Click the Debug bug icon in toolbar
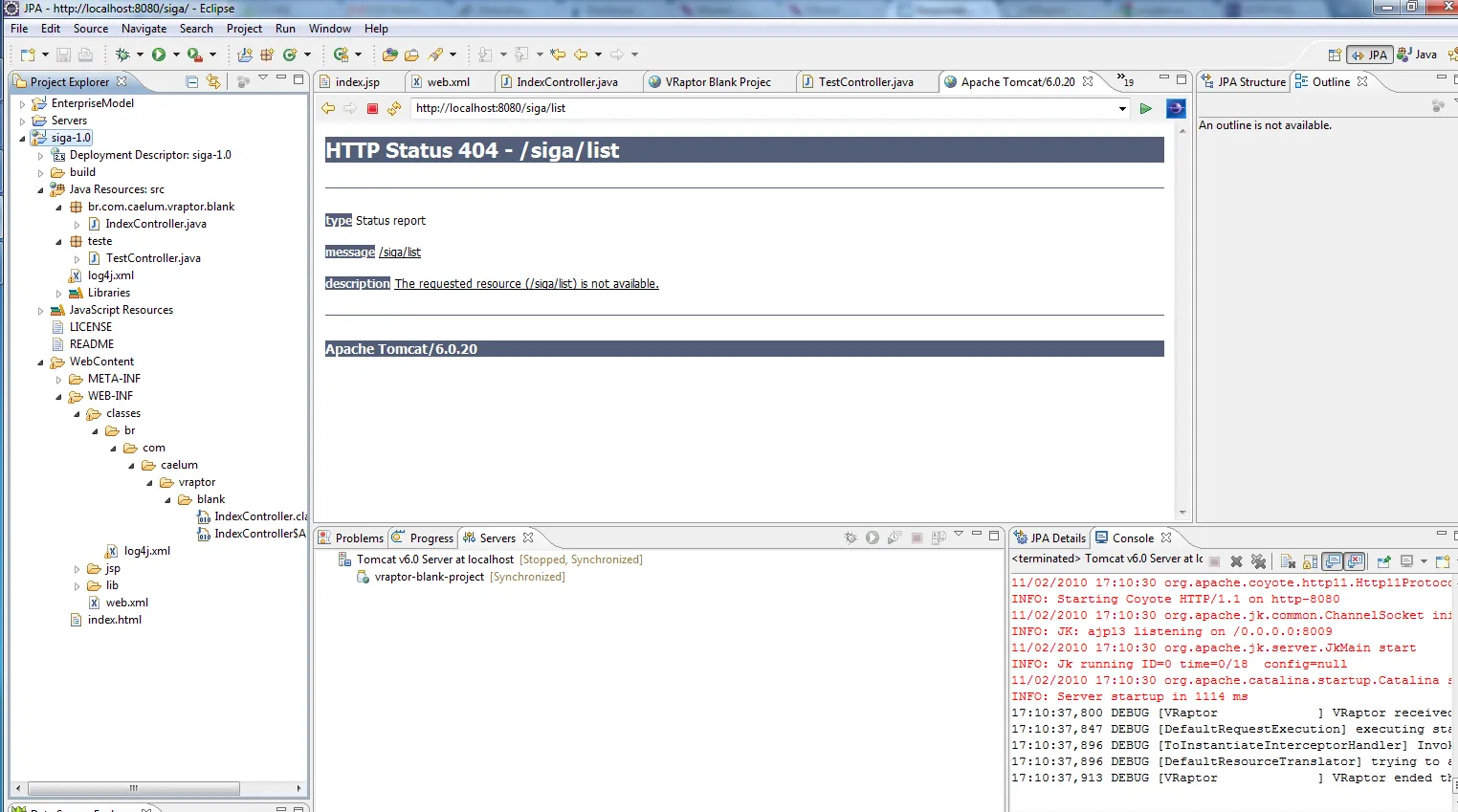This screenshot has width=1458, height=812. (x=122, y=55)
